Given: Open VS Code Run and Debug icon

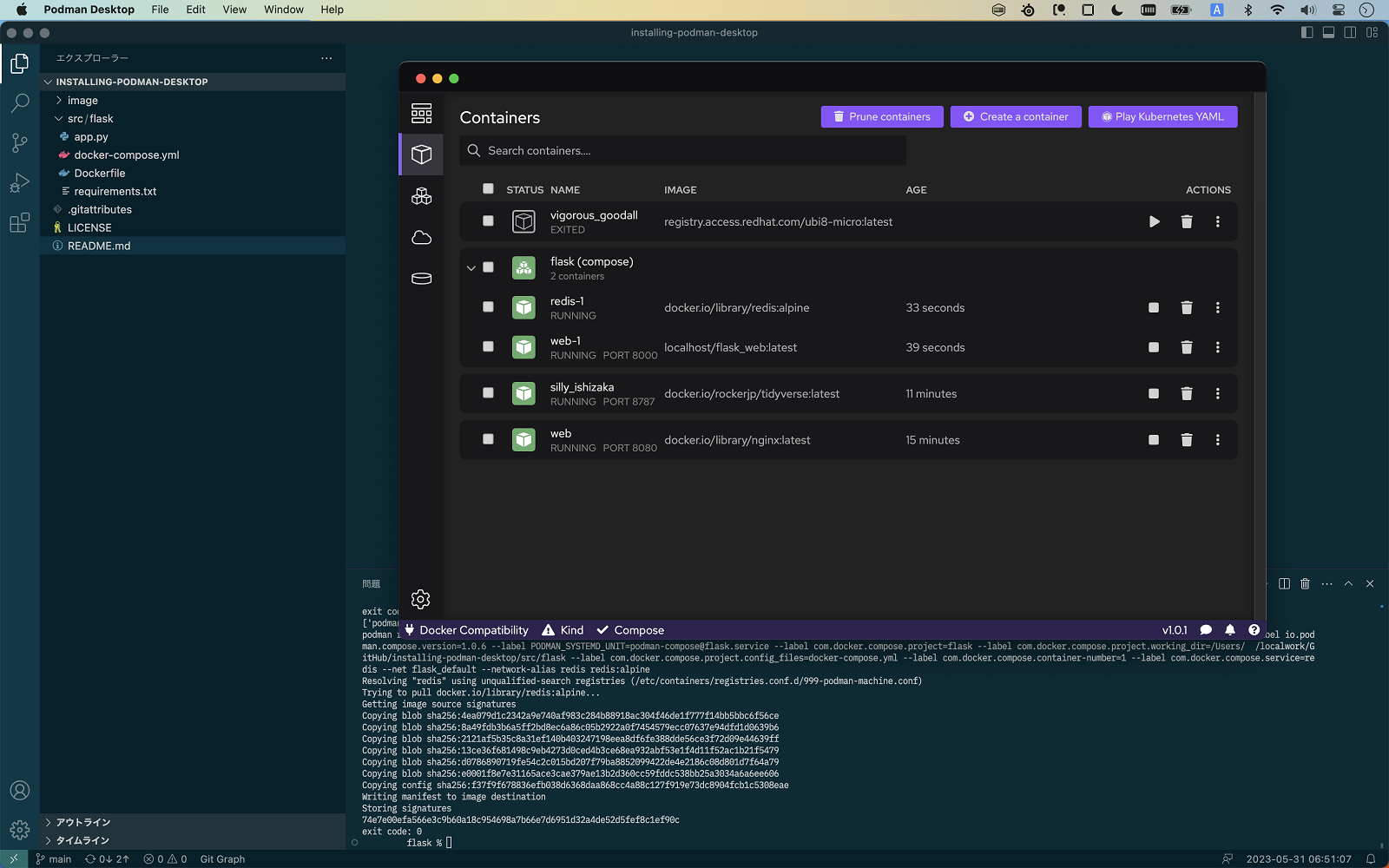Looking at the screenshot, I should [x=19, y=183].
